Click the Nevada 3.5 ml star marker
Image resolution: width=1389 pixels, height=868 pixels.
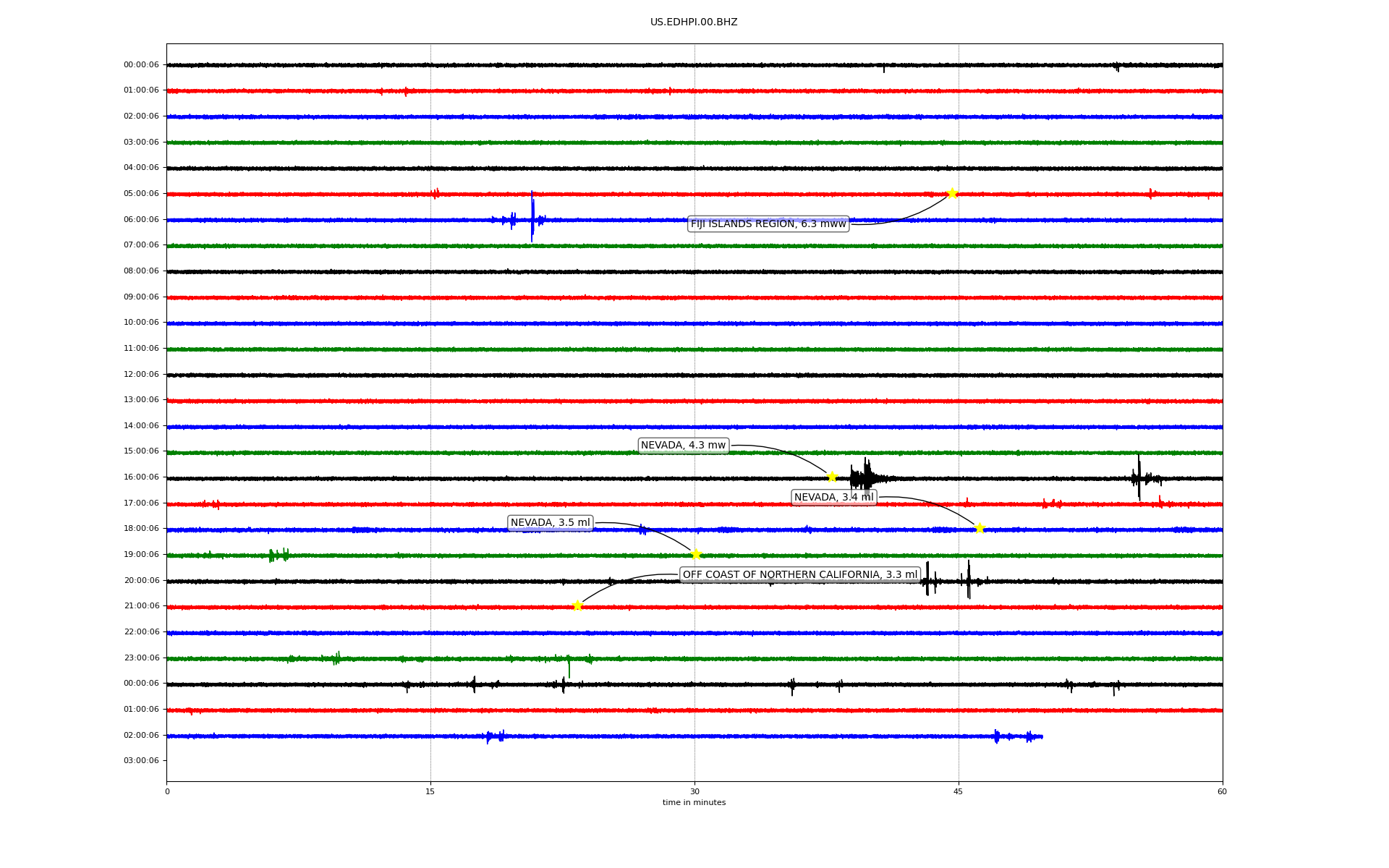coord(696,555)
